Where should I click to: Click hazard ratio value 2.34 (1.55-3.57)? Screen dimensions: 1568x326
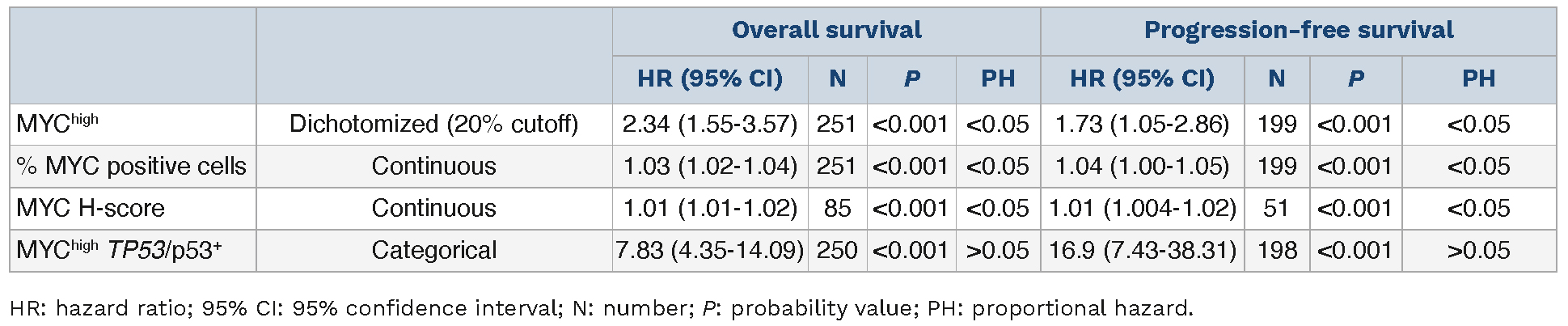(x=709, y=125)
